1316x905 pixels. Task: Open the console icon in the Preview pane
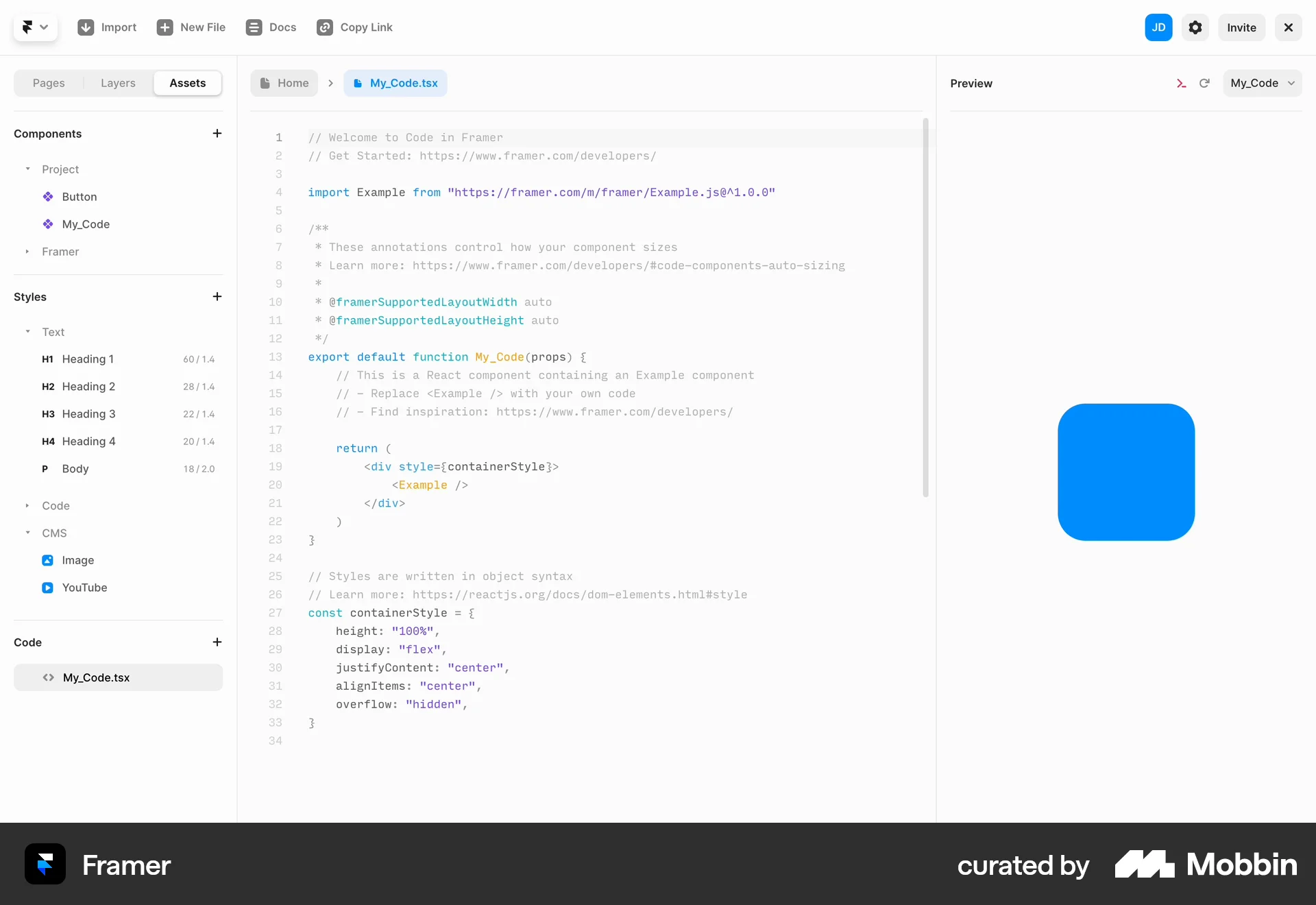tap(1182, 83)
